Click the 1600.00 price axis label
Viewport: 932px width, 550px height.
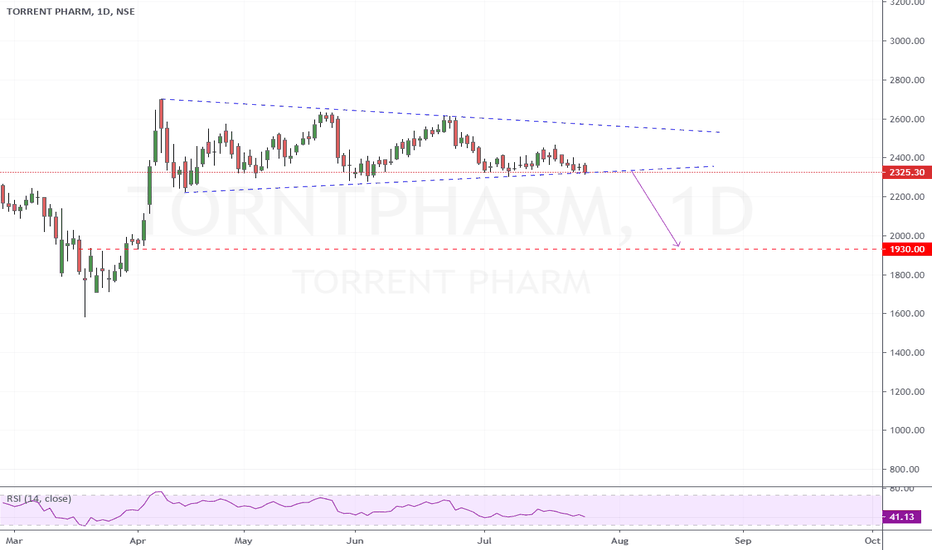(907, 313)
